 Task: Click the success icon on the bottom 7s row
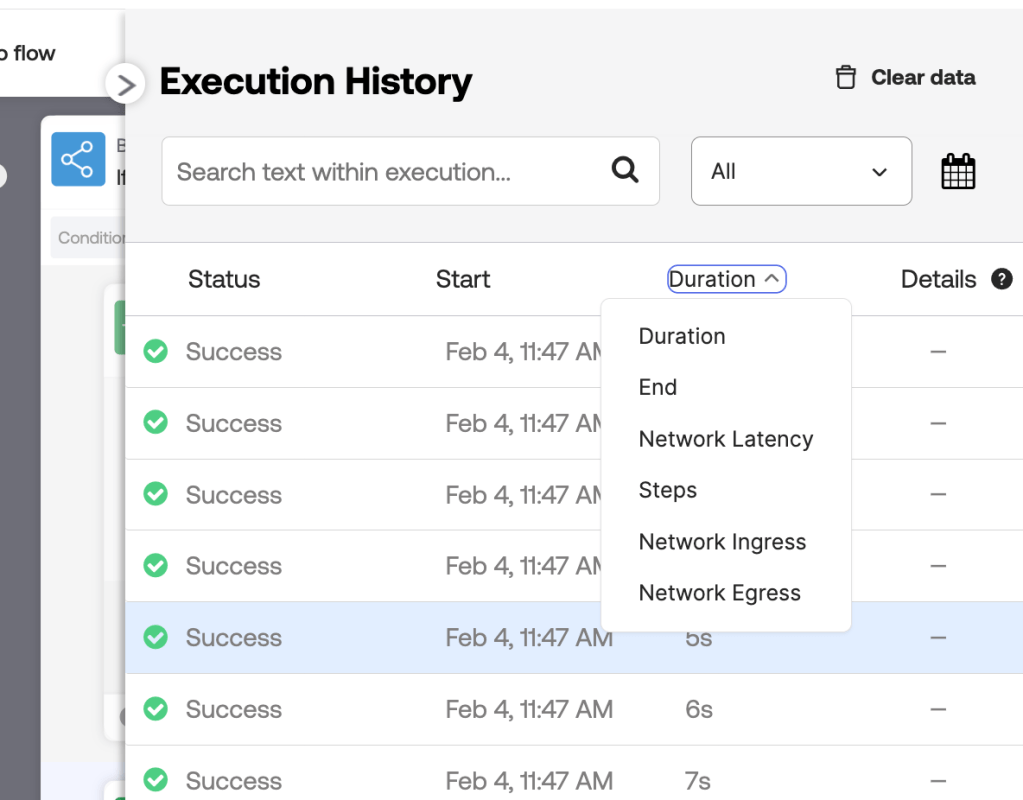[x=156, y=780]
